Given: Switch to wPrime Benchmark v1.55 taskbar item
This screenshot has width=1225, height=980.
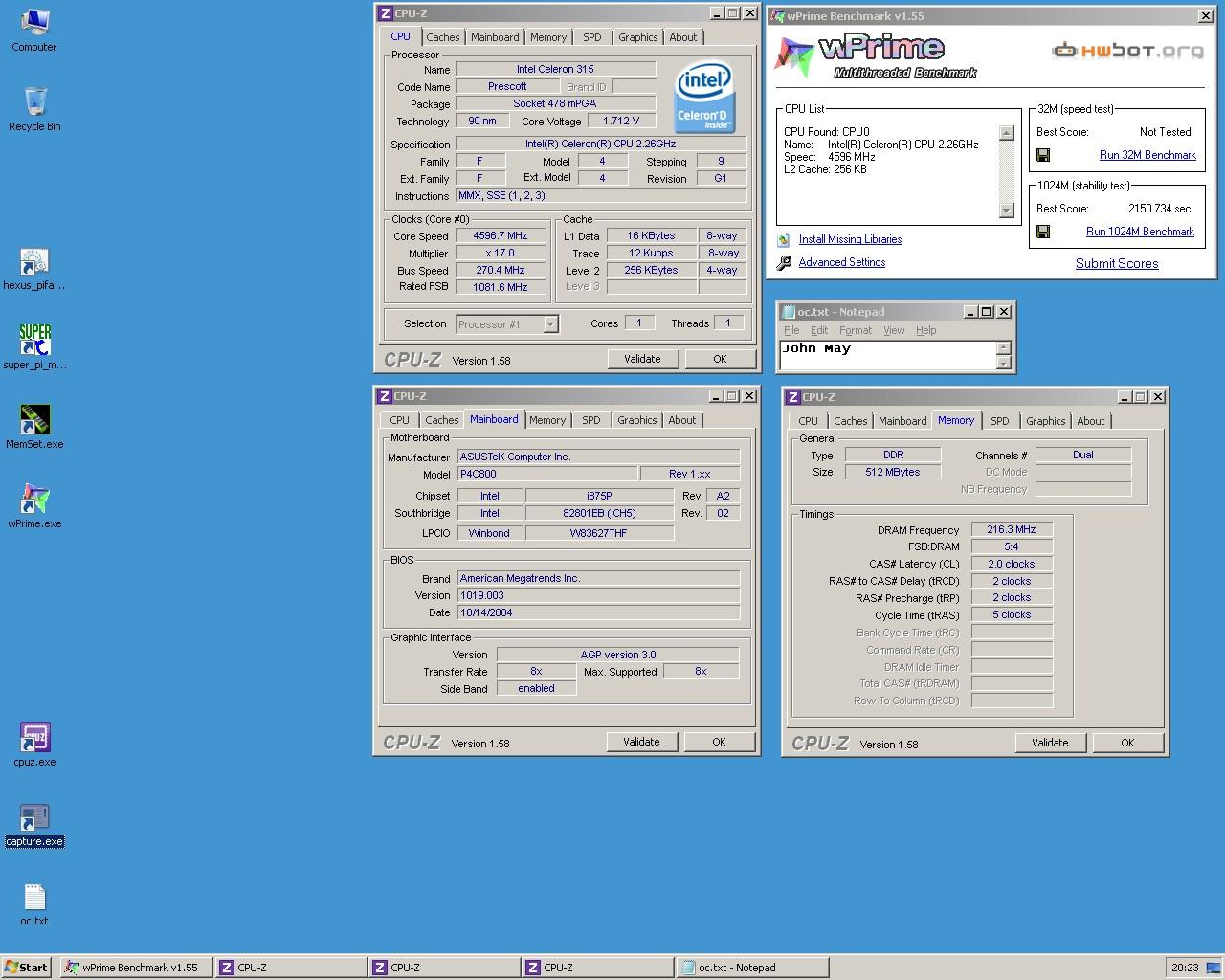Looking at the screenshot, I should point(136,968).
